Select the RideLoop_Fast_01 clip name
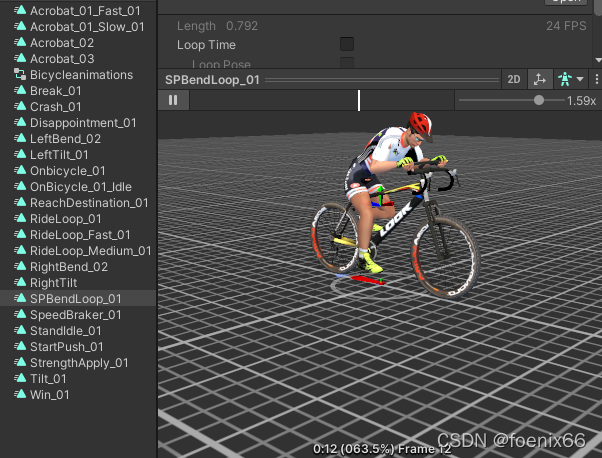Screen dimensions: 602x458 pyautogui.click(x=80, y=235)
